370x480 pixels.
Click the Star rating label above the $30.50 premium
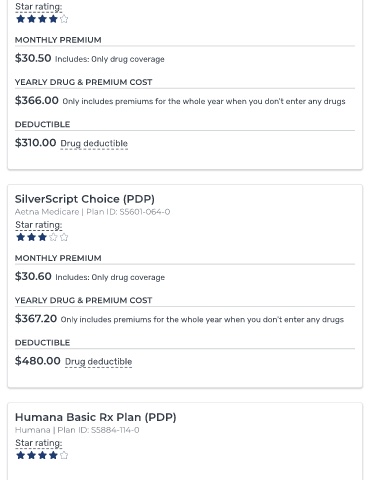39,7
